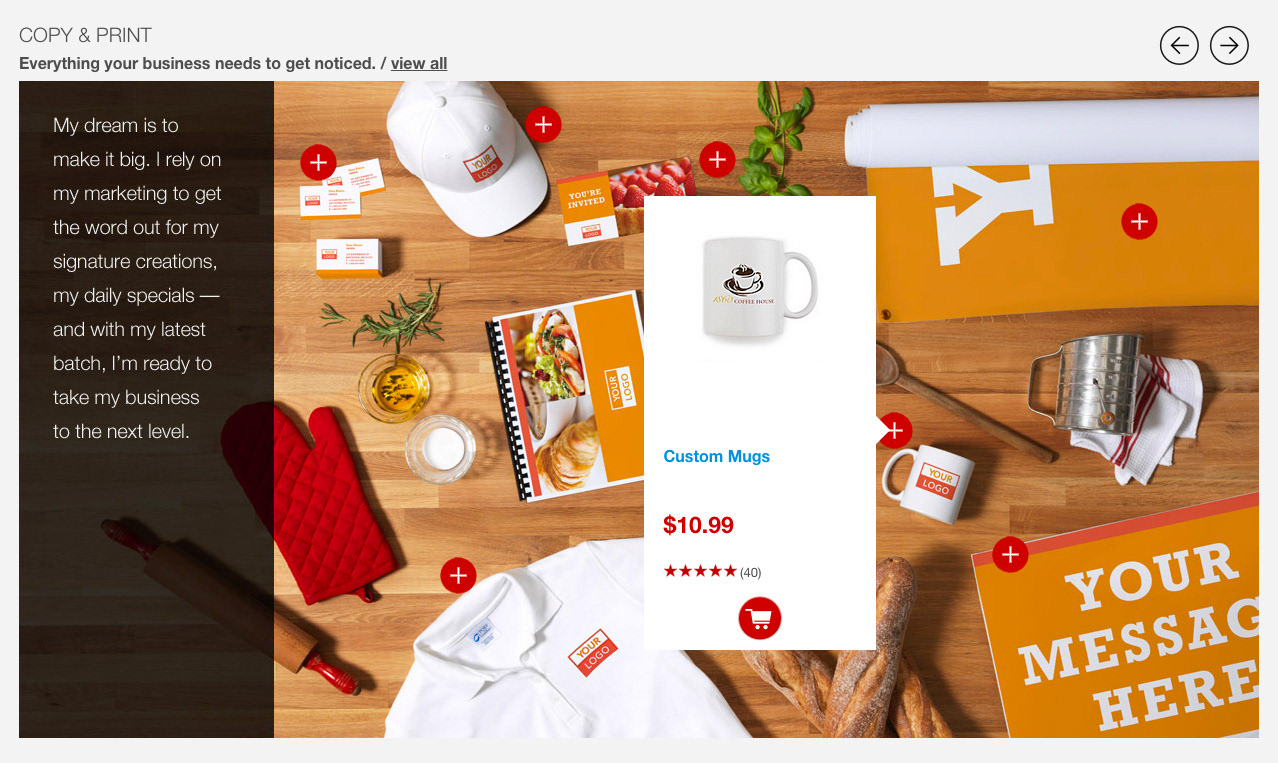Click the spiral-bound menu booklet
Screen dimensions: 1278x763
point(568,396)
